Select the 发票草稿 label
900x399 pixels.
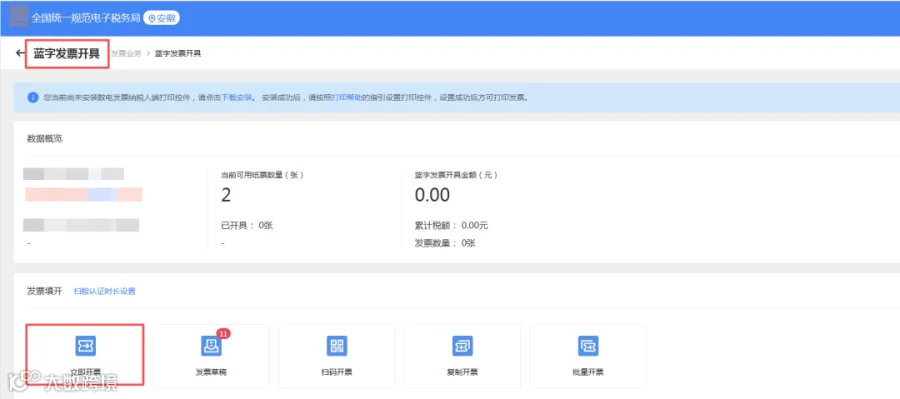pyautogui.click(x=211, y=372)
